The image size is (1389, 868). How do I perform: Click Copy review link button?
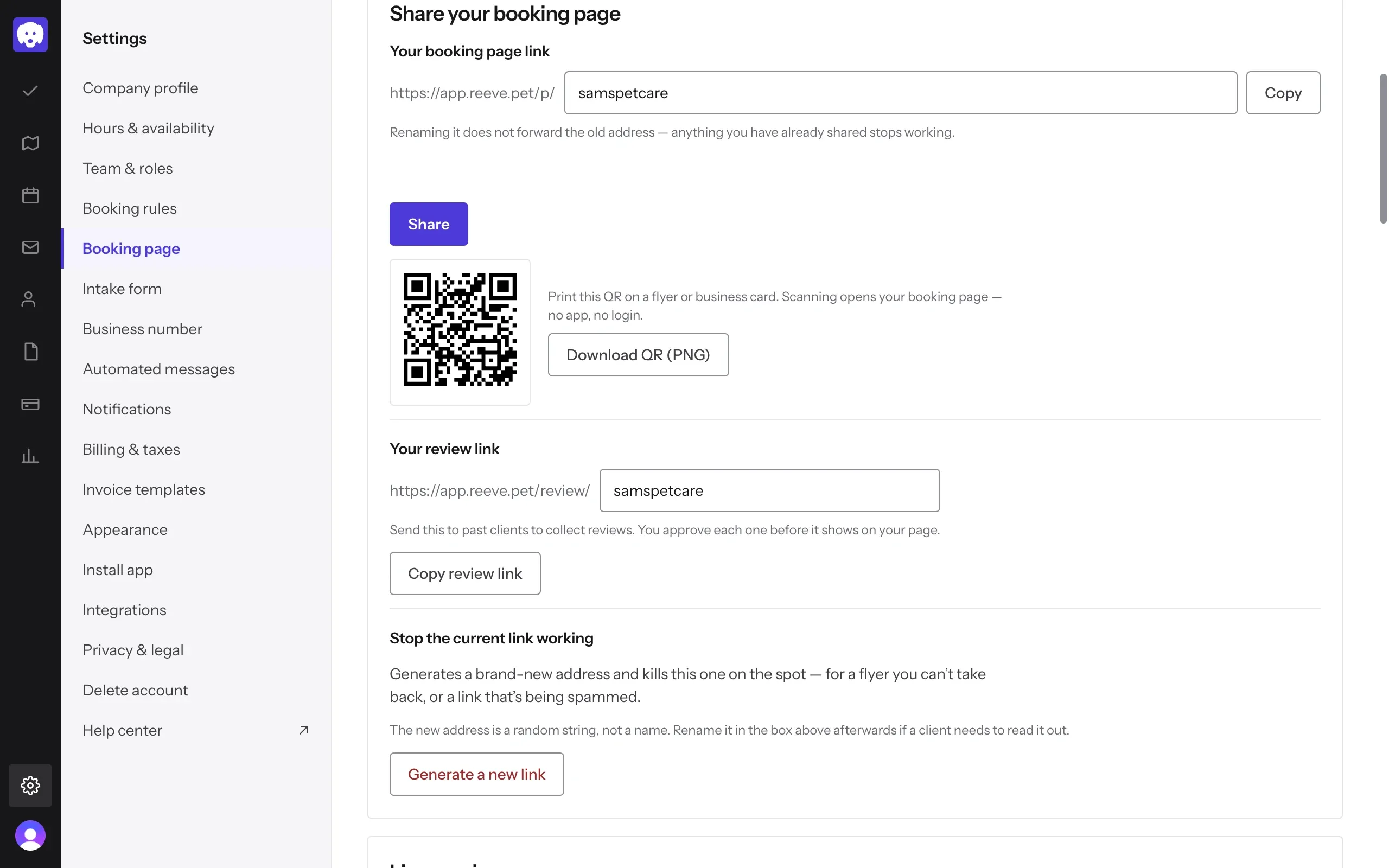point(465,573)
